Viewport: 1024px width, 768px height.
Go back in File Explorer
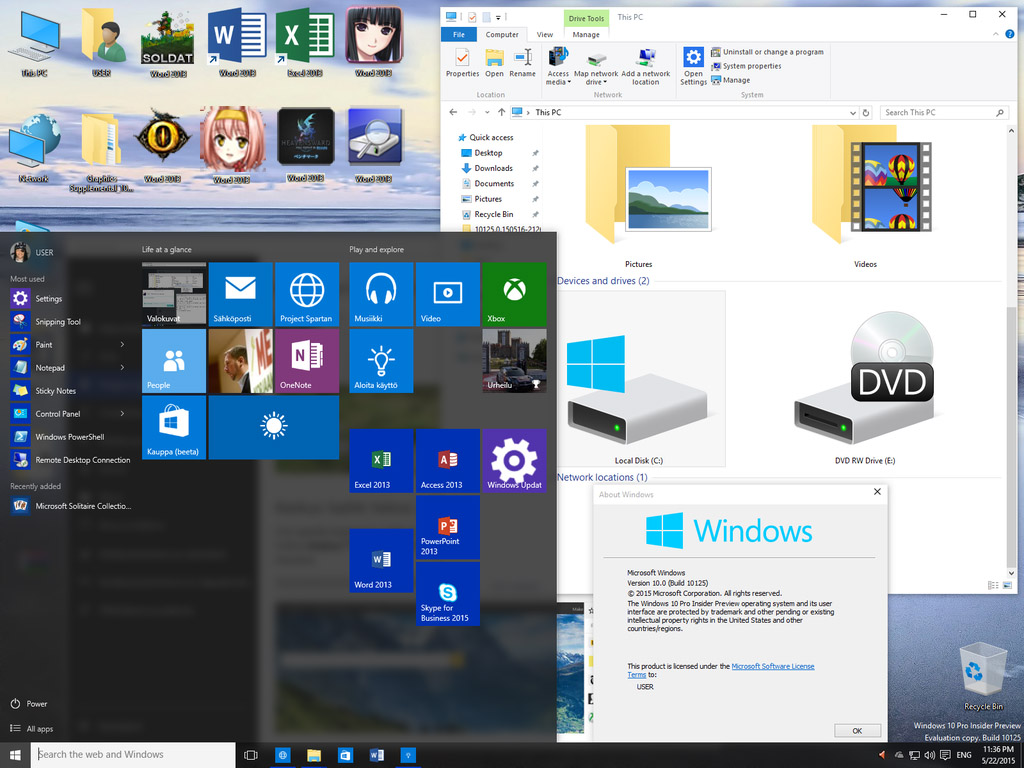pyautogui.click(x=453, y=112)
